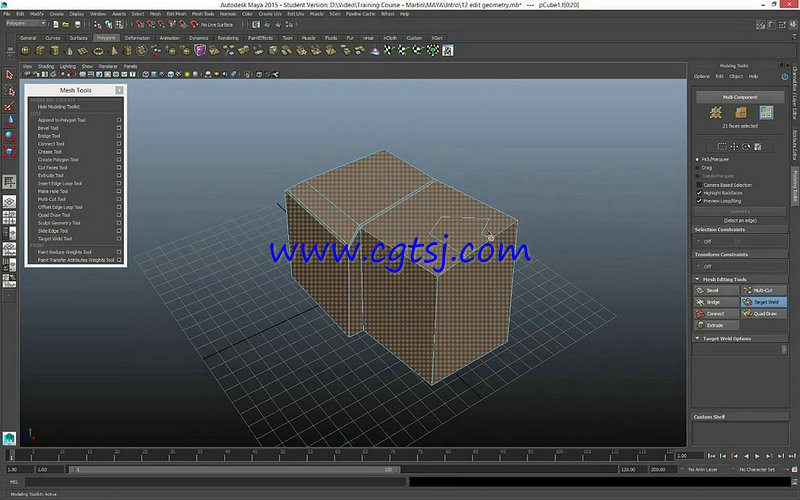This screenshot has width=800, height=500.
Task: Enable edge selection mode in Modeling Toolkit
Action: click(741, 113)
